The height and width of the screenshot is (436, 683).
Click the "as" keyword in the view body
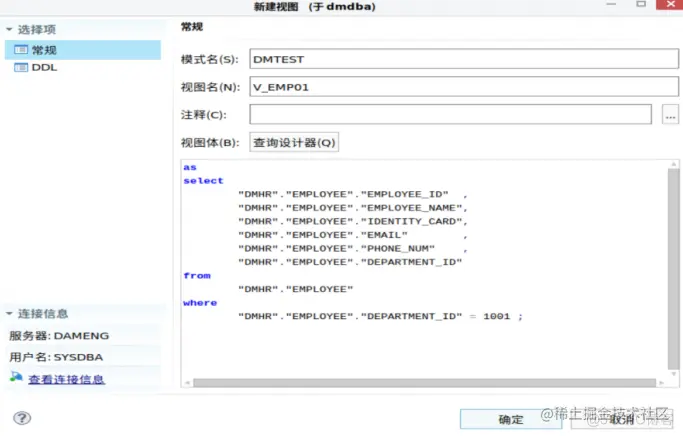click(190, 167)
